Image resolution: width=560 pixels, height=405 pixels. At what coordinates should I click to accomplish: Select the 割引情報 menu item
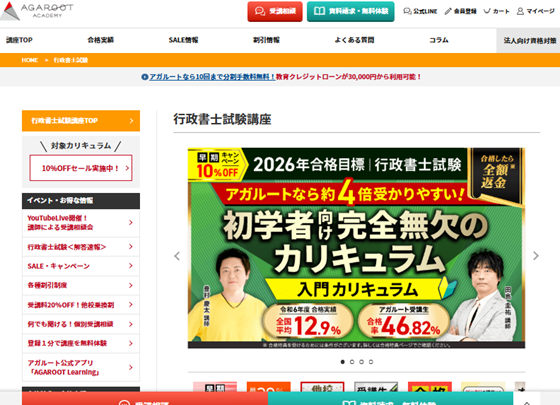(266, 40)
